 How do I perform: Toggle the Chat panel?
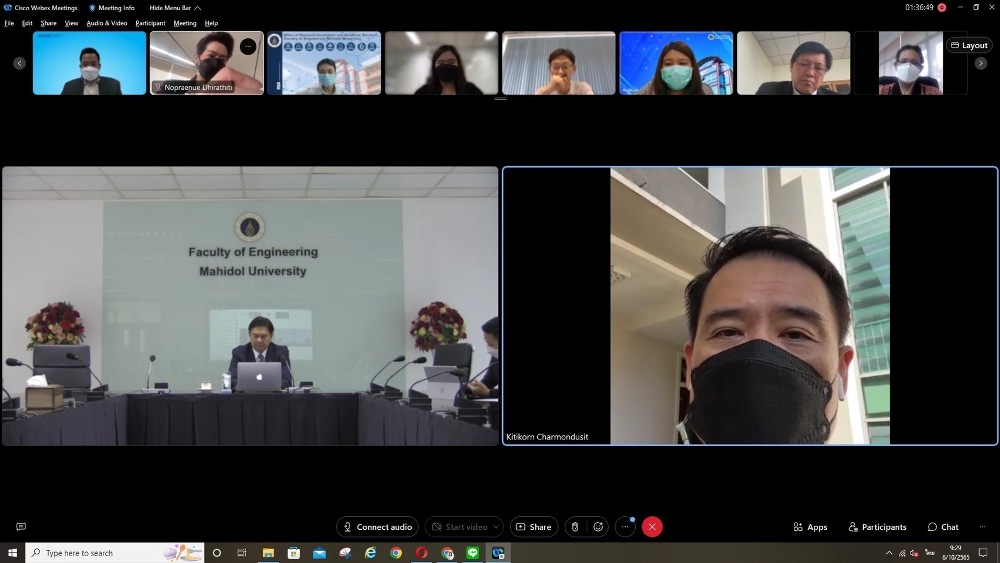(x=942, y=527)
